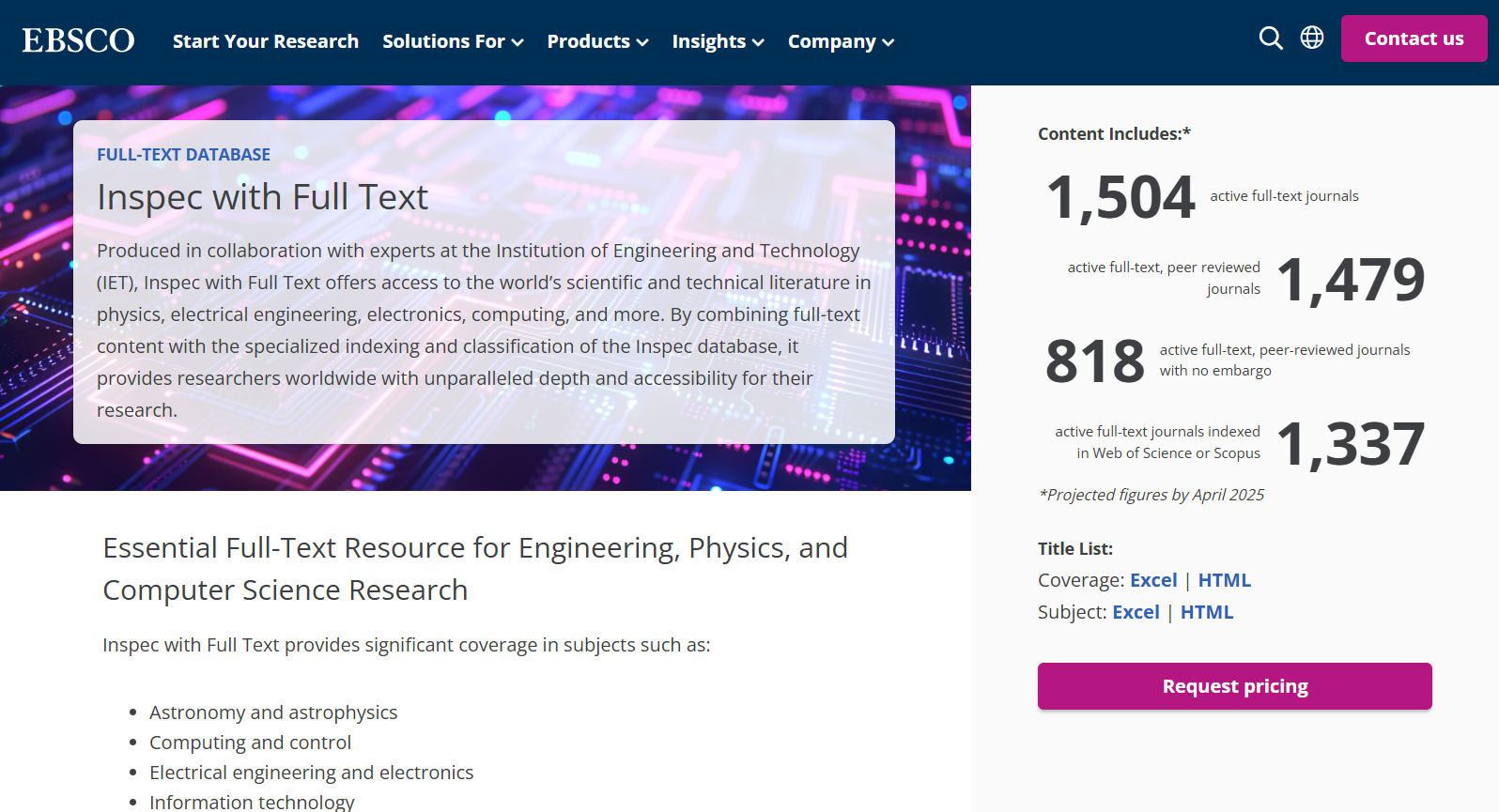This screenshot has width=1499, height=812.
Task: Open the search magnifier icon
Action: (1271, 38)
